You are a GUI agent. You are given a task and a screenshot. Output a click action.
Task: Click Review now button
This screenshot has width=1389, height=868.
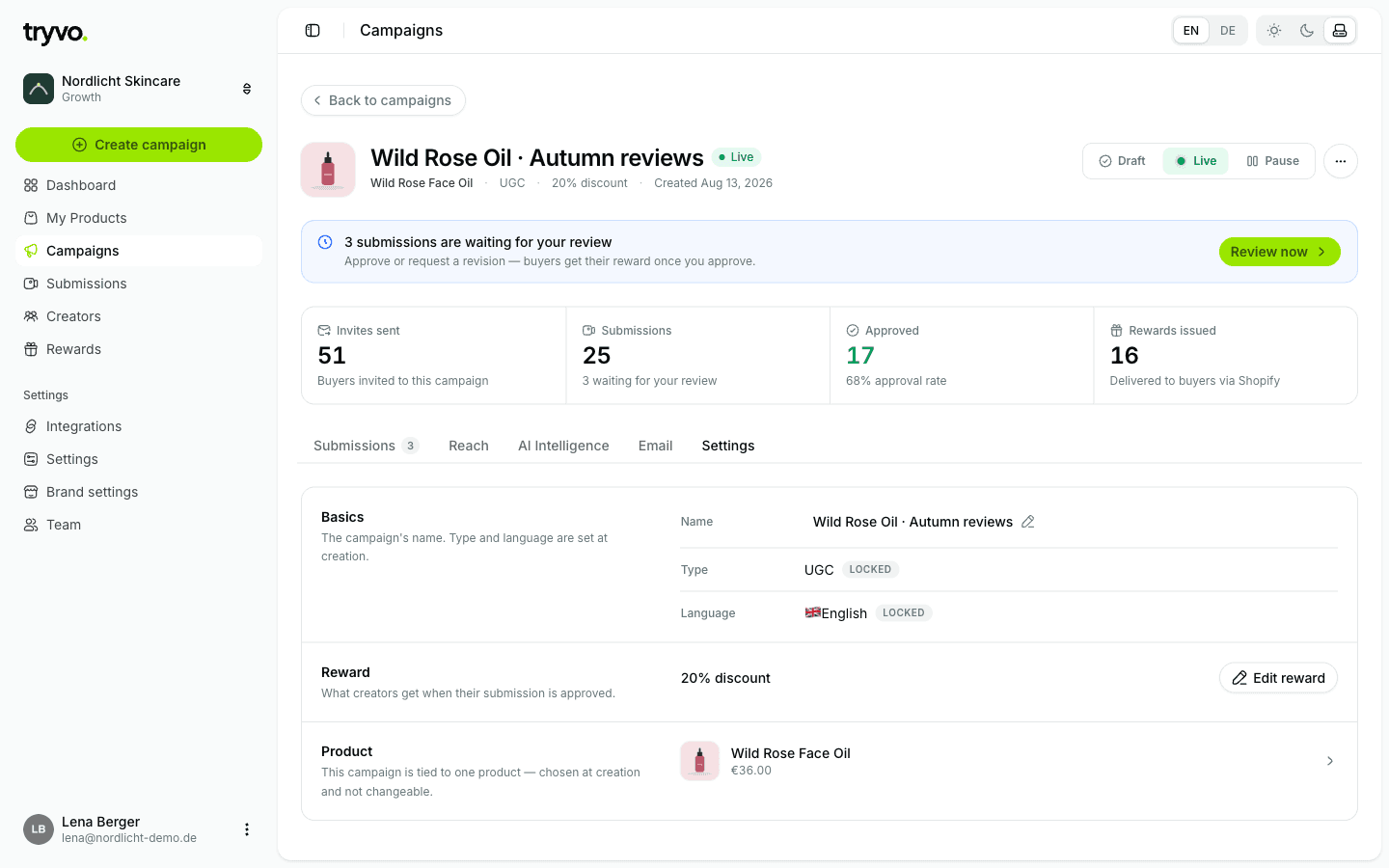point(1279,252)
